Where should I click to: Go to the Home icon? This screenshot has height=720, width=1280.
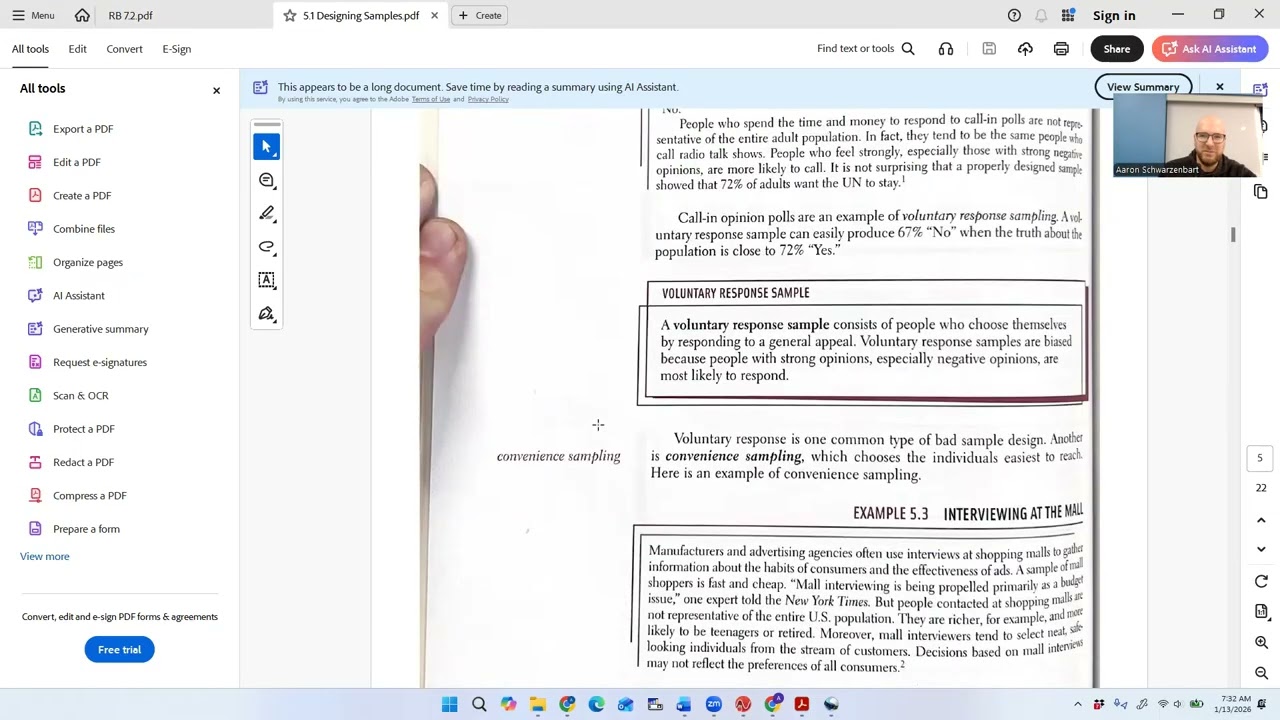[82, 15]
